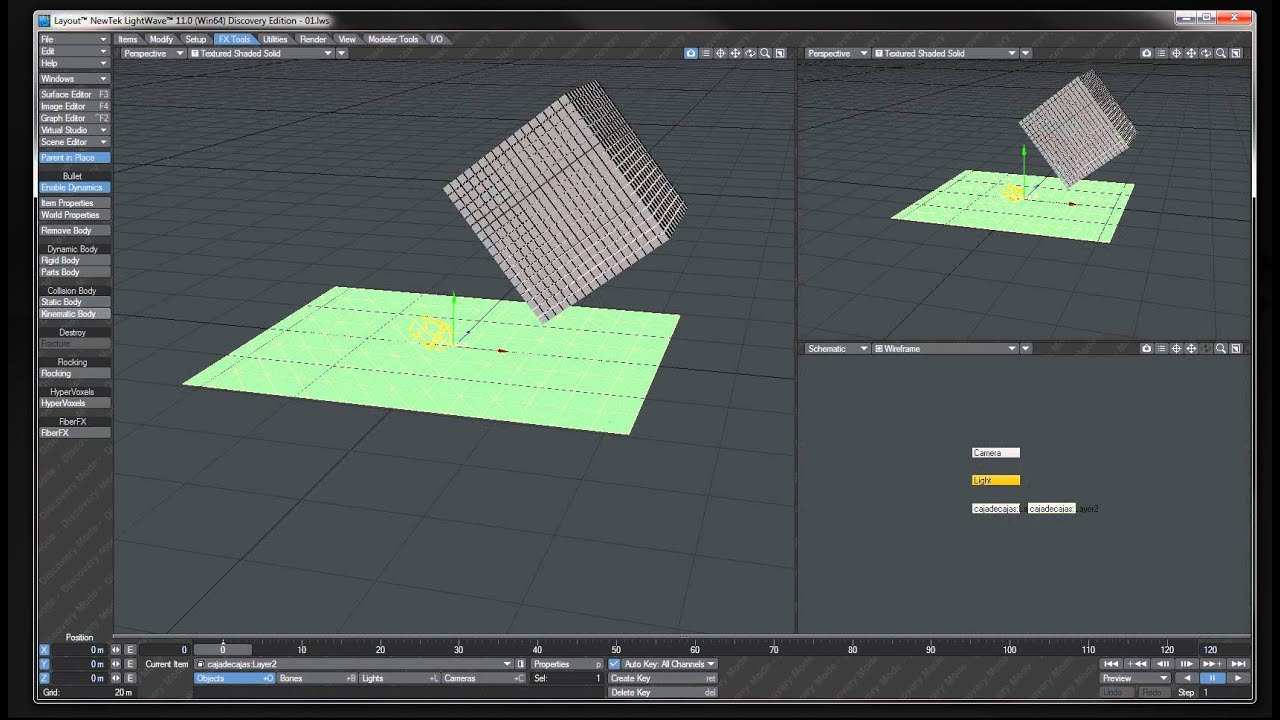Click the maximize viewport icon in the main viewport
Image resolution: width=1280 pixels, height=720 pixels.
pyautogui.click(x=780, y=53)
